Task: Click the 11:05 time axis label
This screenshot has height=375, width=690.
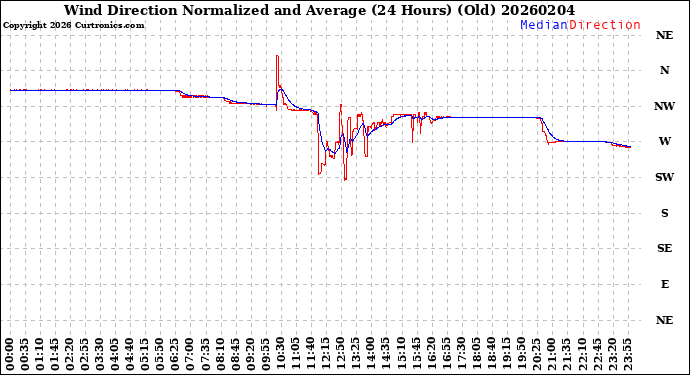Action: click(296, 354)
